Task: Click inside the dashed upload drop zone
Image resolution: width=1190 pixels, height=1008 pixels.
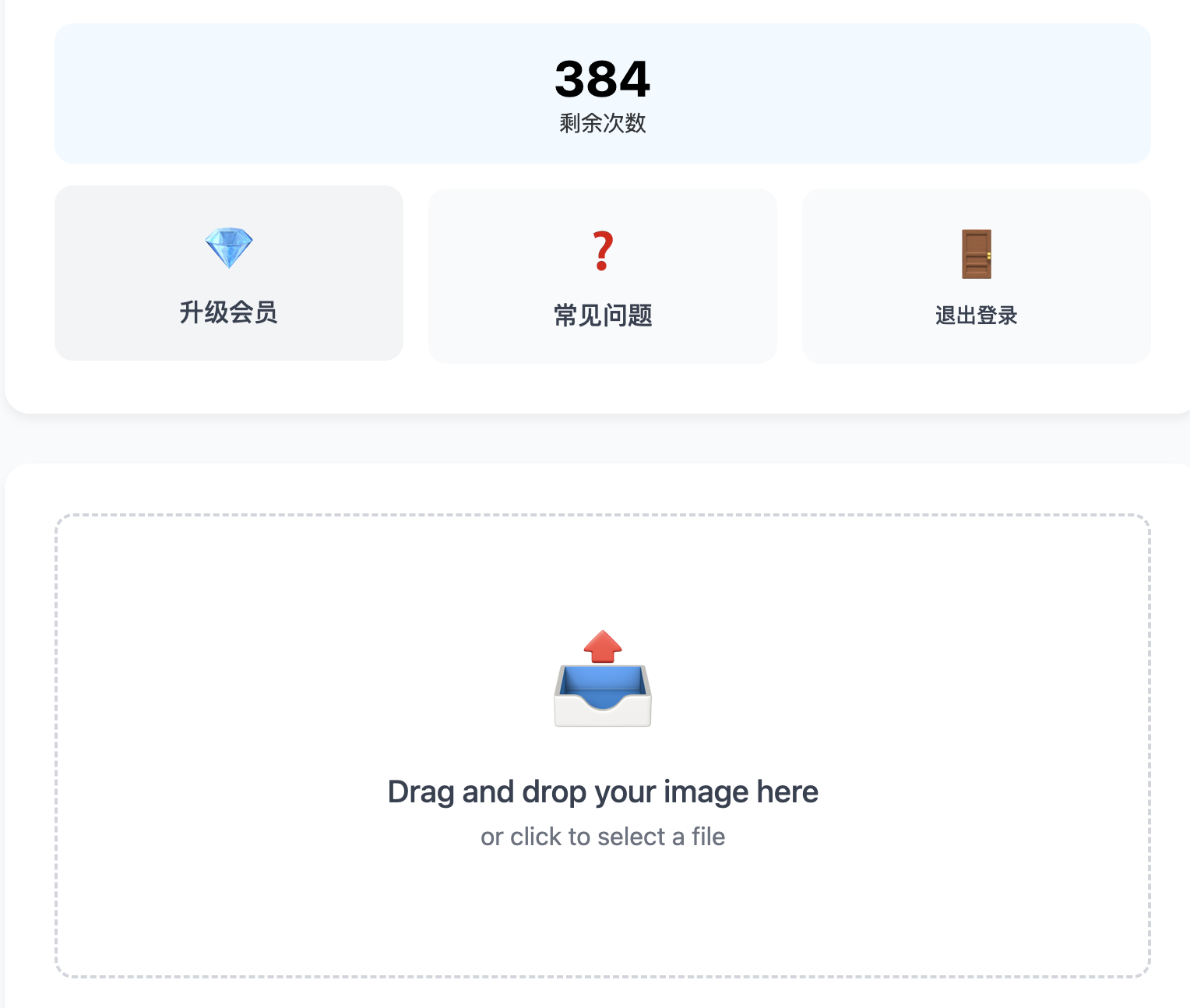Action: [x=603, y=745]
